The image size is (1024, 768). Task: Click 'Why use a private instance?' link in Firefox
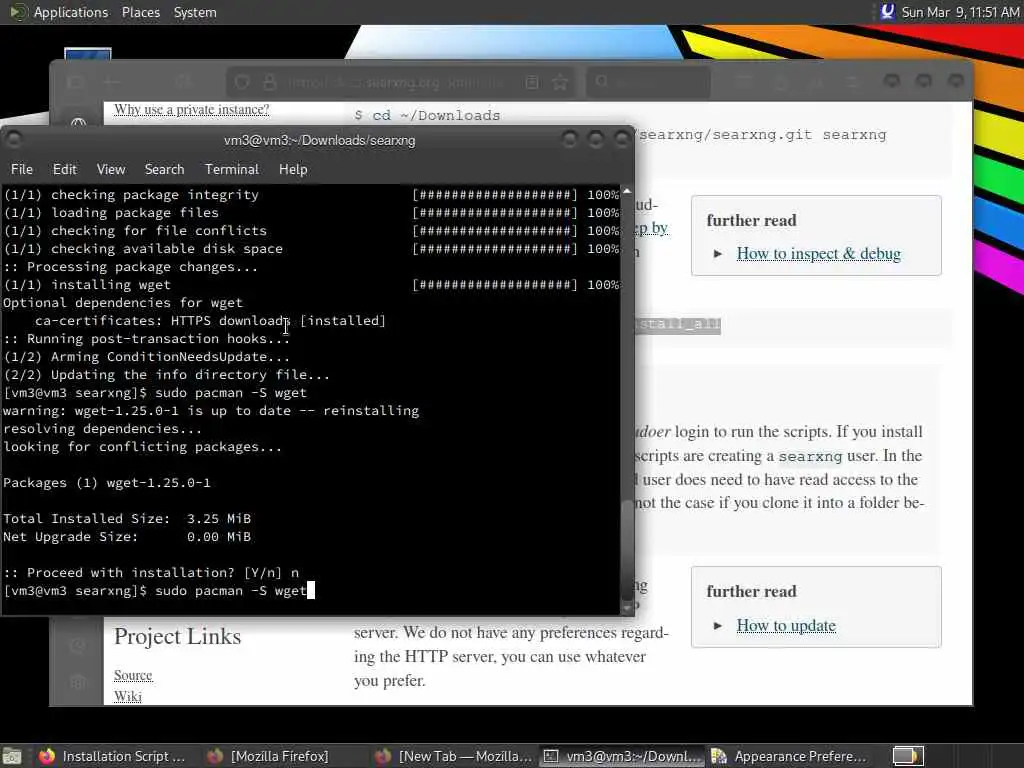pyautogui.click(x=191, y=109)
